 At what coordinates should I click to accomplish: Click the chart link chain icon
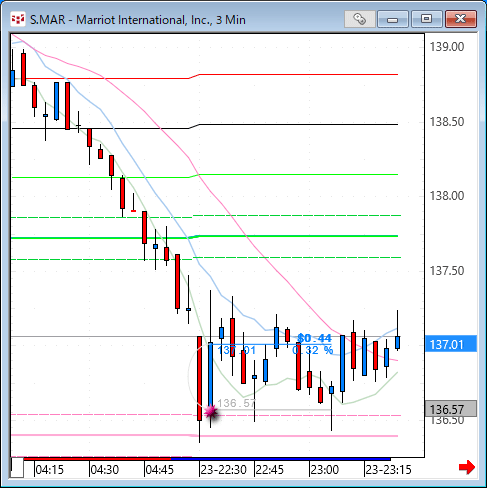click(x=360, y=19)
